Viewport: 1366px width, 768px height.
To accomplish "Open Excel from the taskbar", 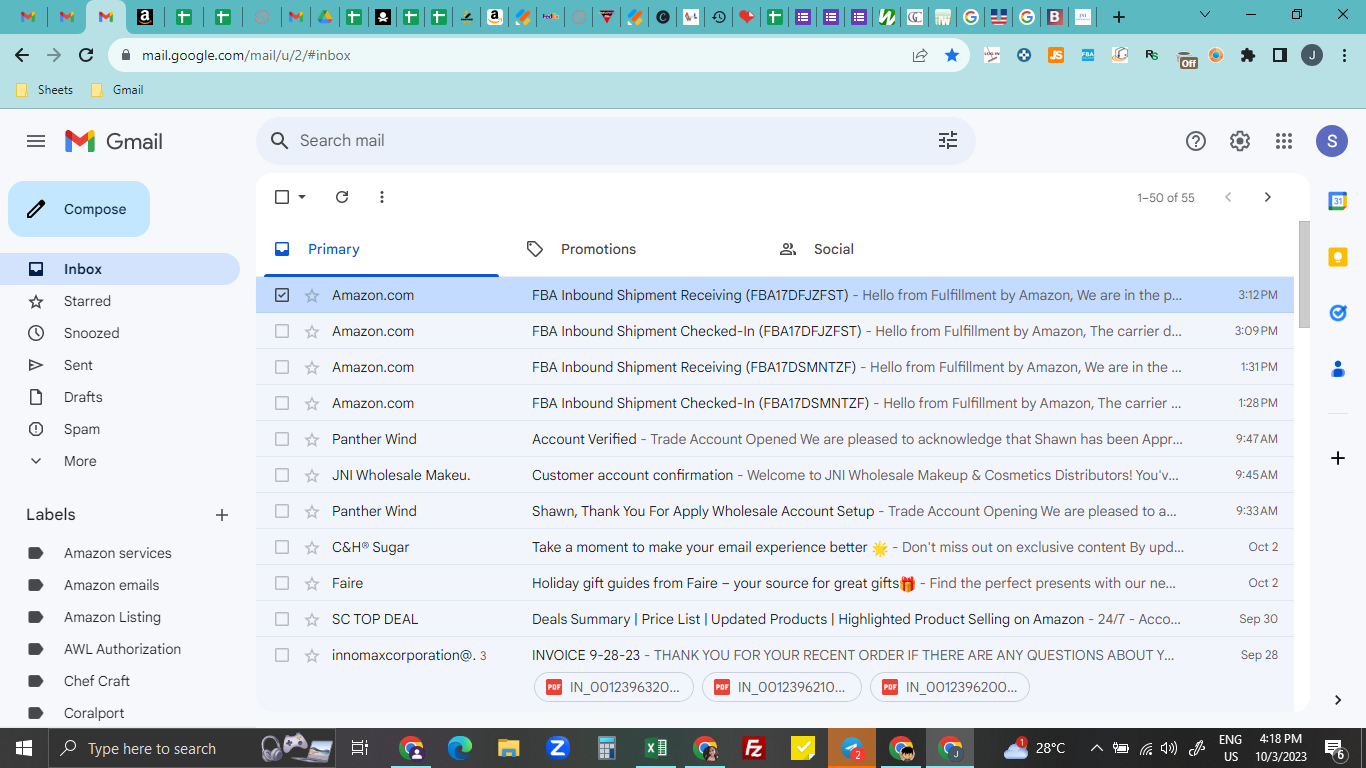I will point(656,748).
